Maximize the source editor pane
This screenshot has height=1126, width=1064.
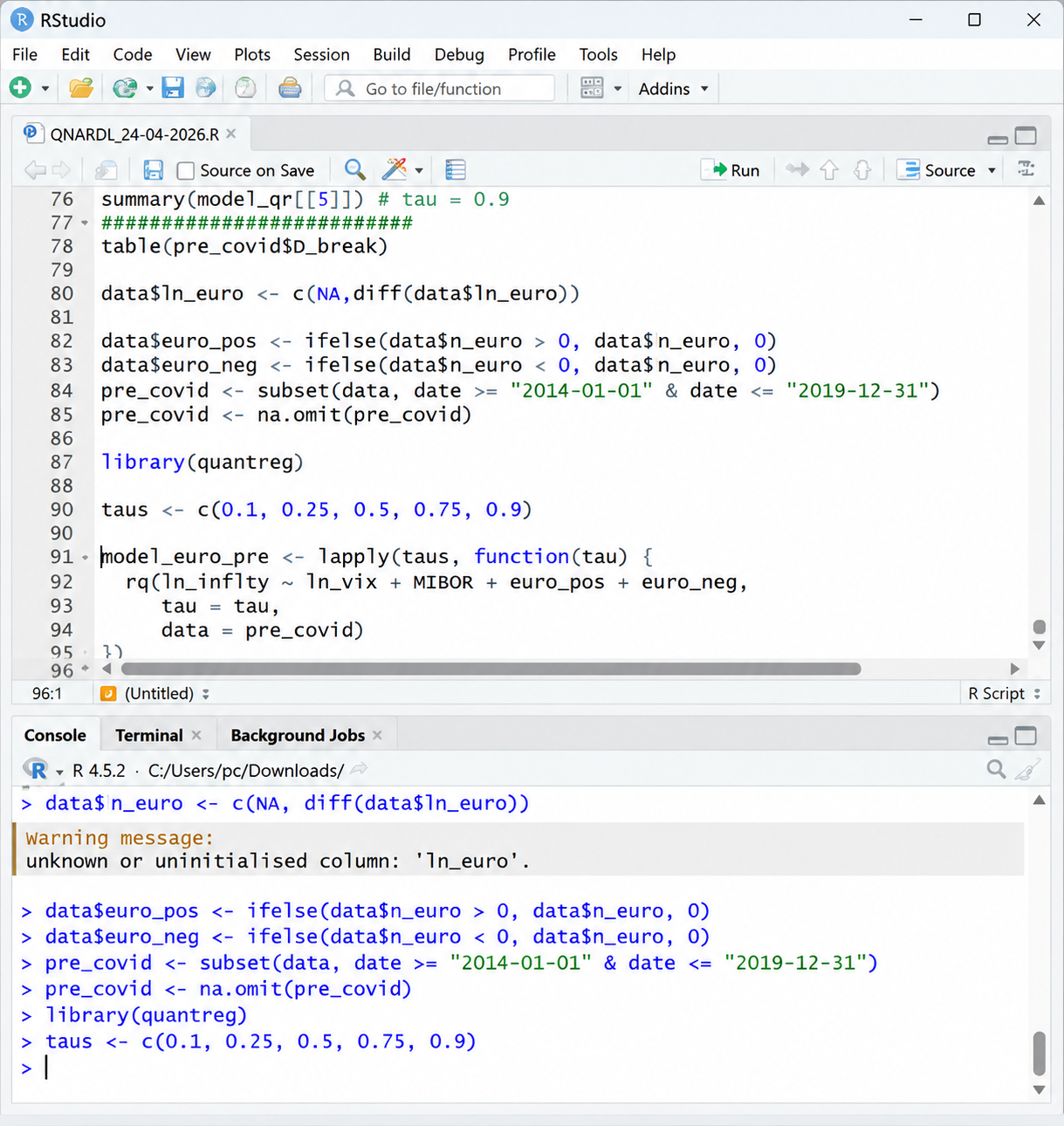1026,136
